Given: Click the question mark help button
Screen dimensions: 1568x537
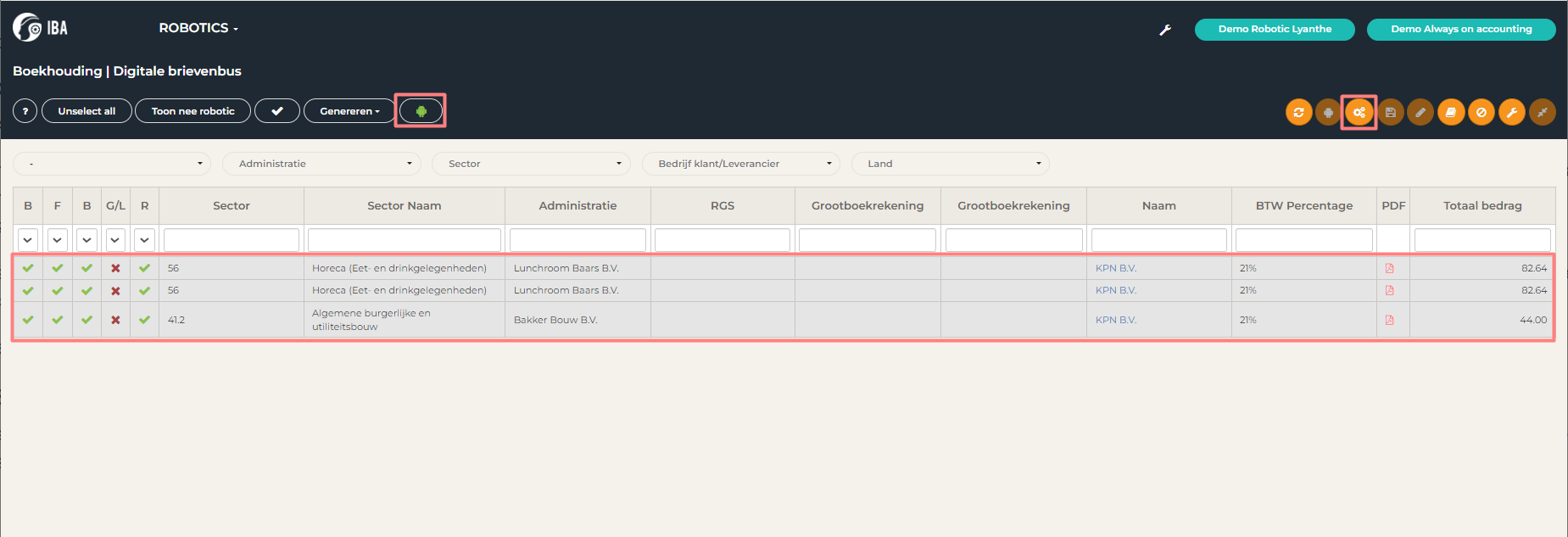Looking at the screenshot, I should [x=25, y=111].
